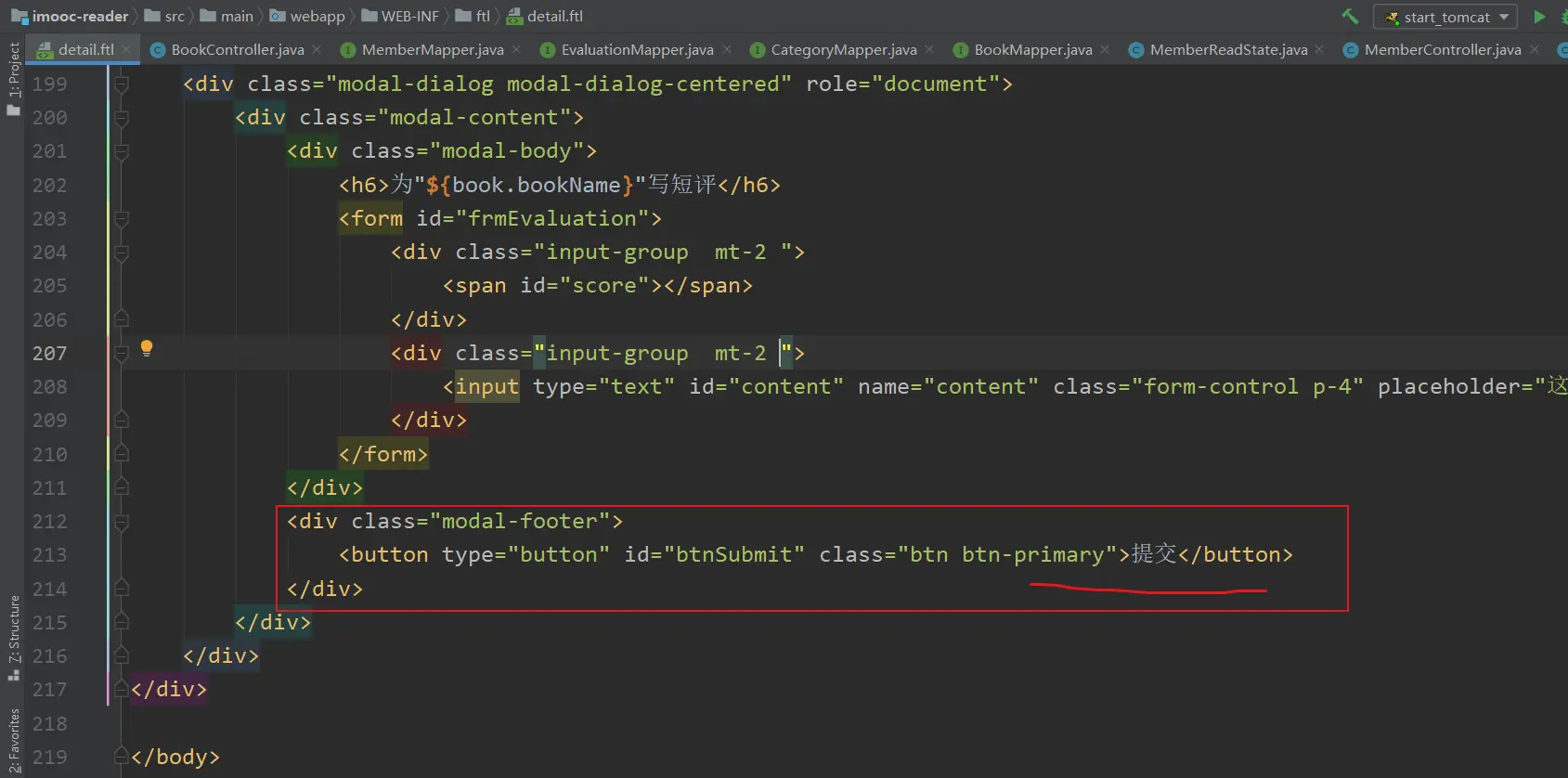This screenshot has height=778, width=1568.
Task: Close the MemberController.java tab
Action: (x=1535, y=49)
